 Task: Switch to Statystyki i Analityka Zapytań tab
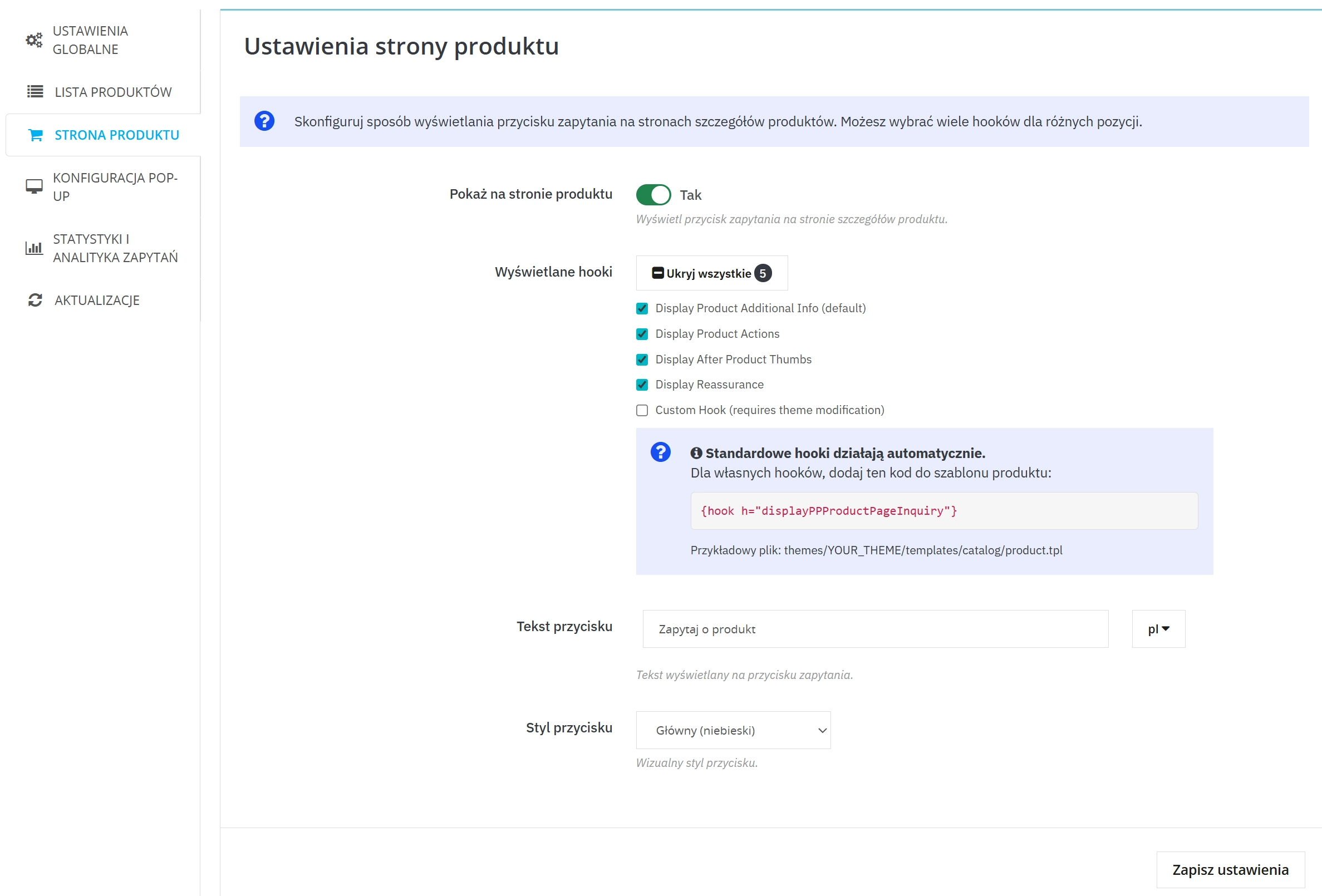tap(115, 248)
